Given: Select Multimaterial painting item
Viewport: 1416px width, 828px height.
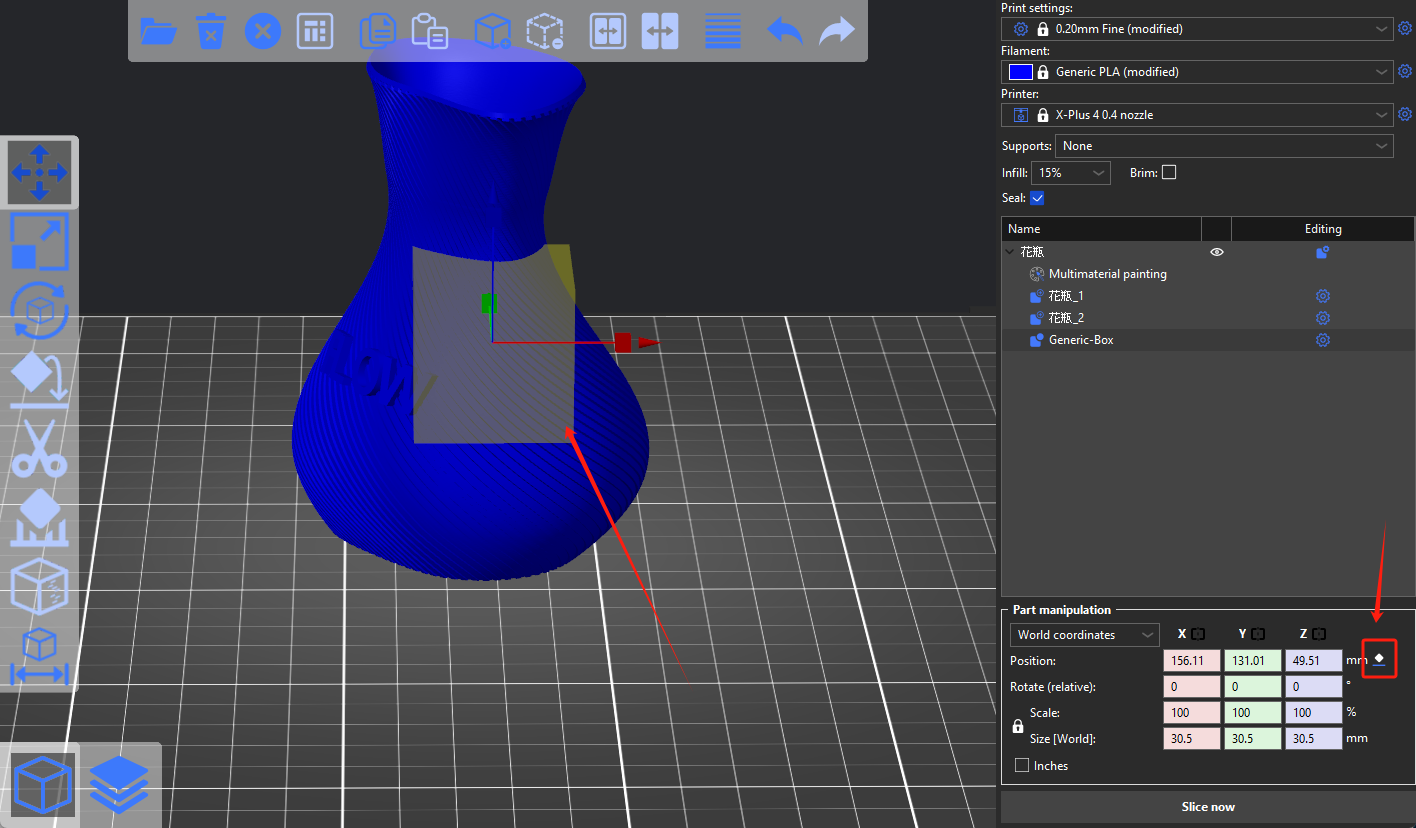Looking at the screenshot, I should (1107, 274).
